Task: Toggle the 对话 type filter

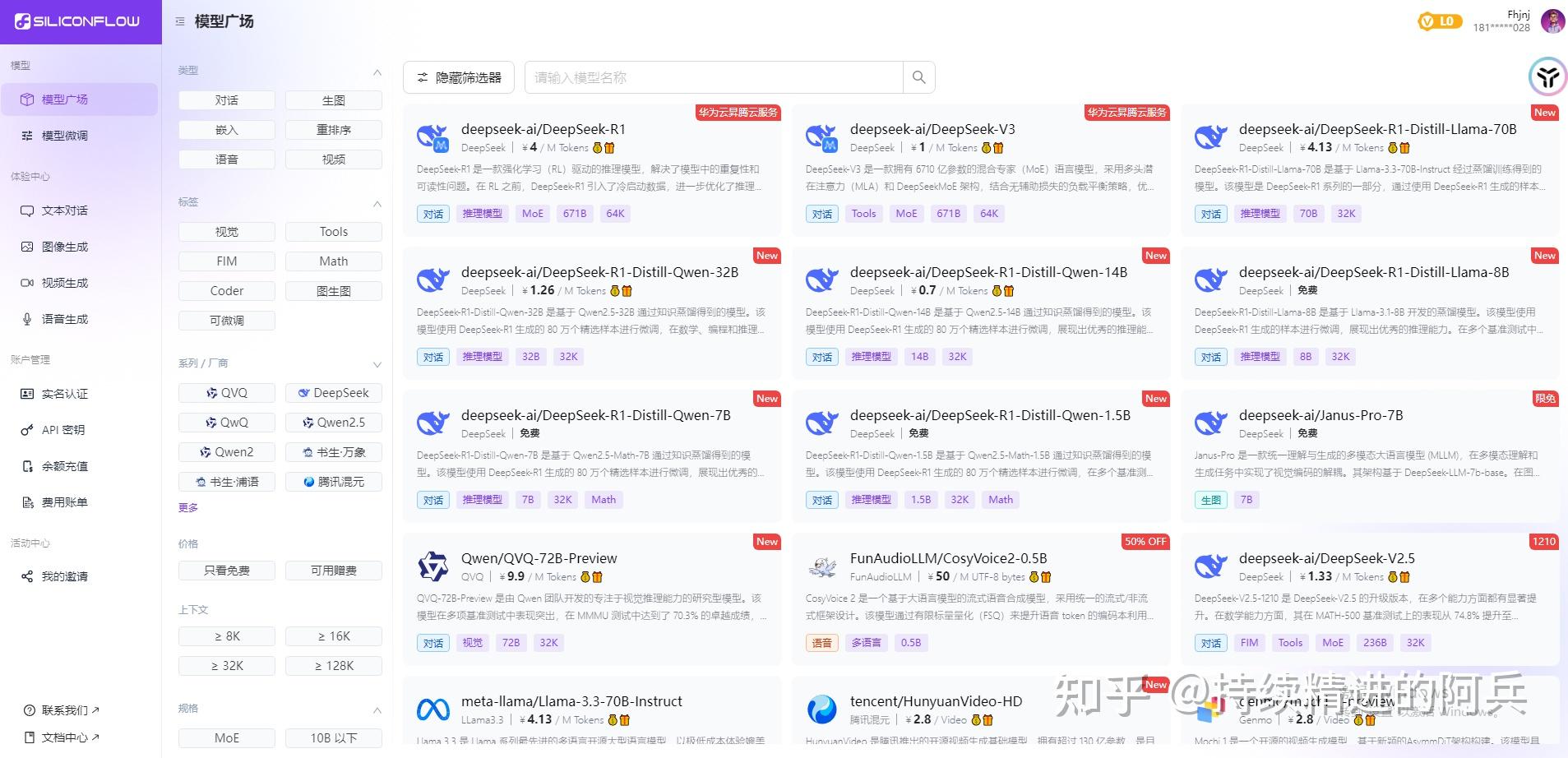Action: pyautogui.click(x=227, y=100)
